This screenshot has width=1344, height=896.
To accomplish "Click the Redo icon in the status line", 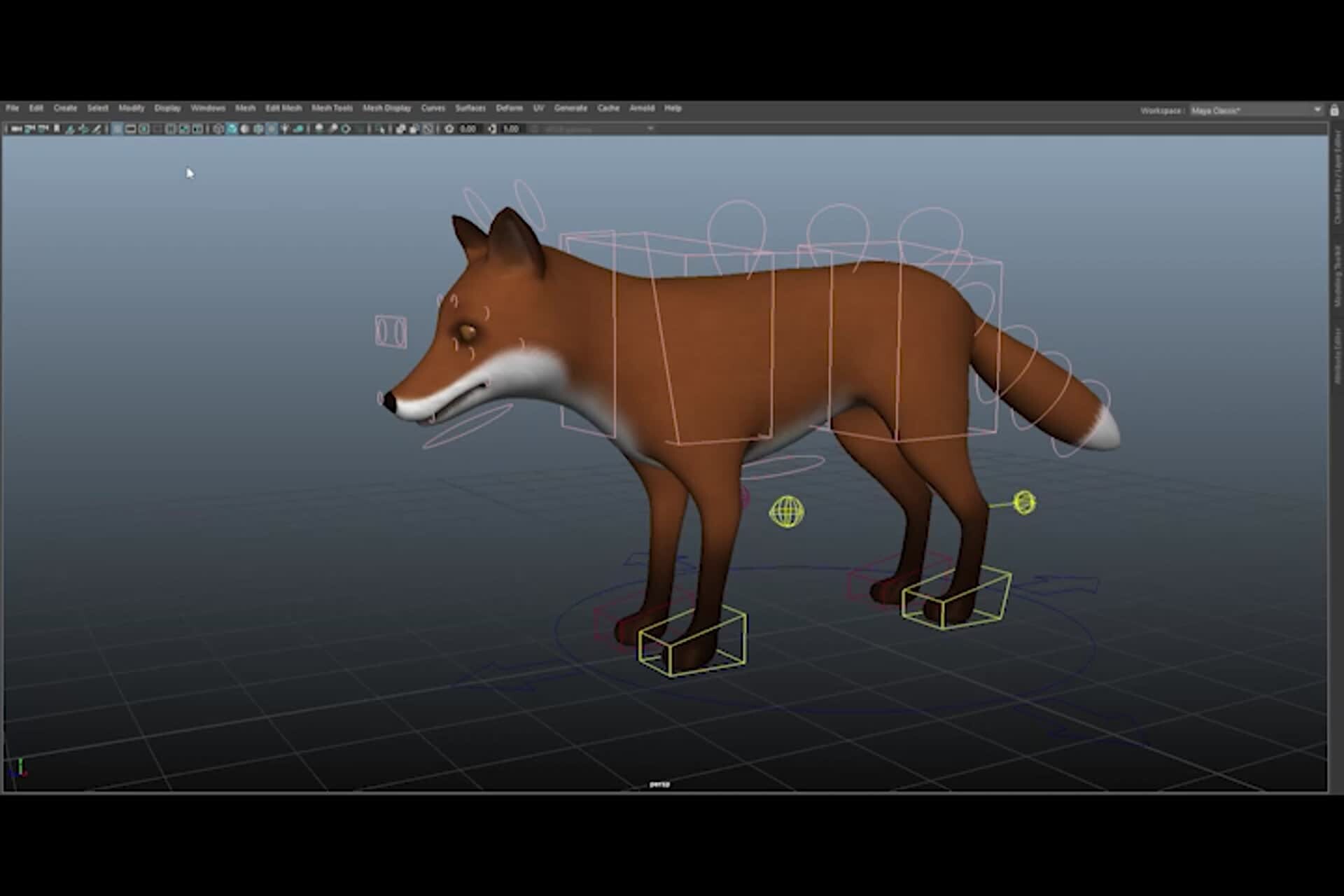I will (85, 129).
